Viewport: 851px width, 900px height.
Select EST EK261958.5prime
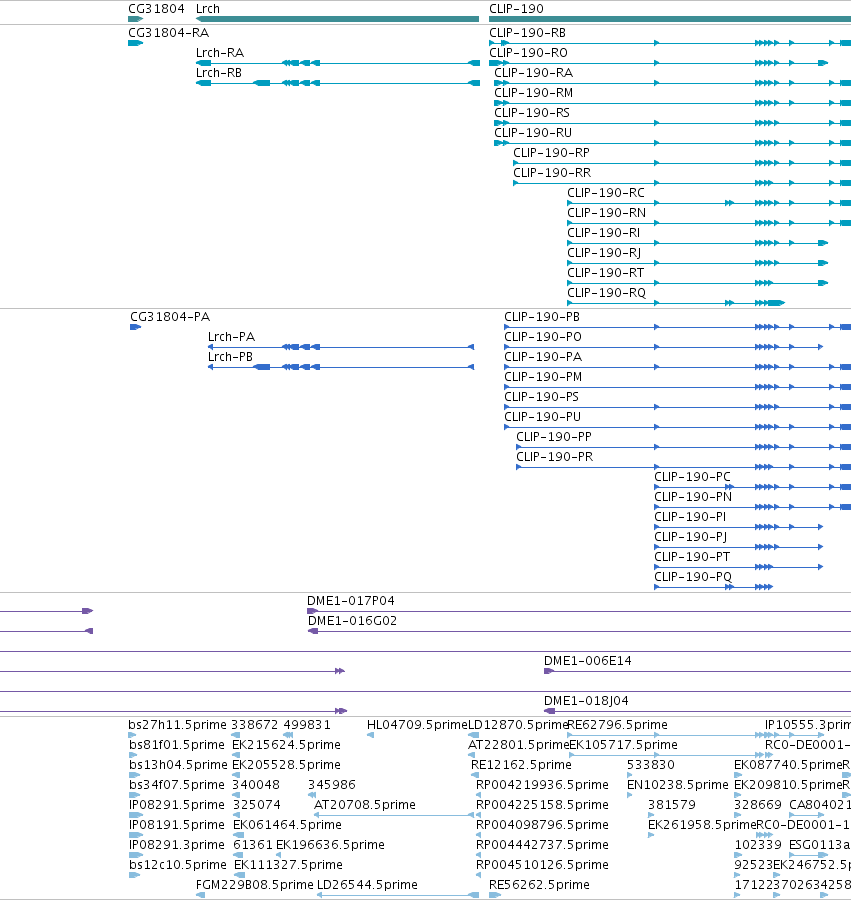(702, 825)
